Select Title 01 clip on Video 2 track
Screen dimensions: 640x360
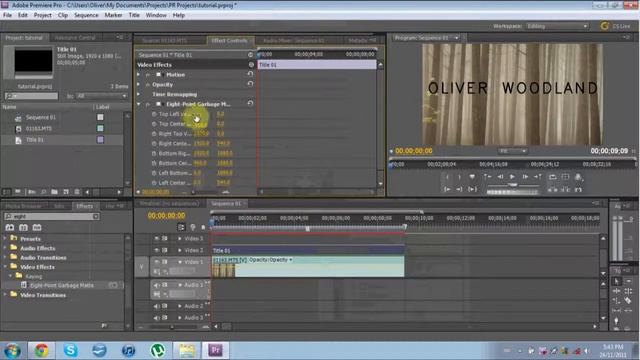pos(308,250)
